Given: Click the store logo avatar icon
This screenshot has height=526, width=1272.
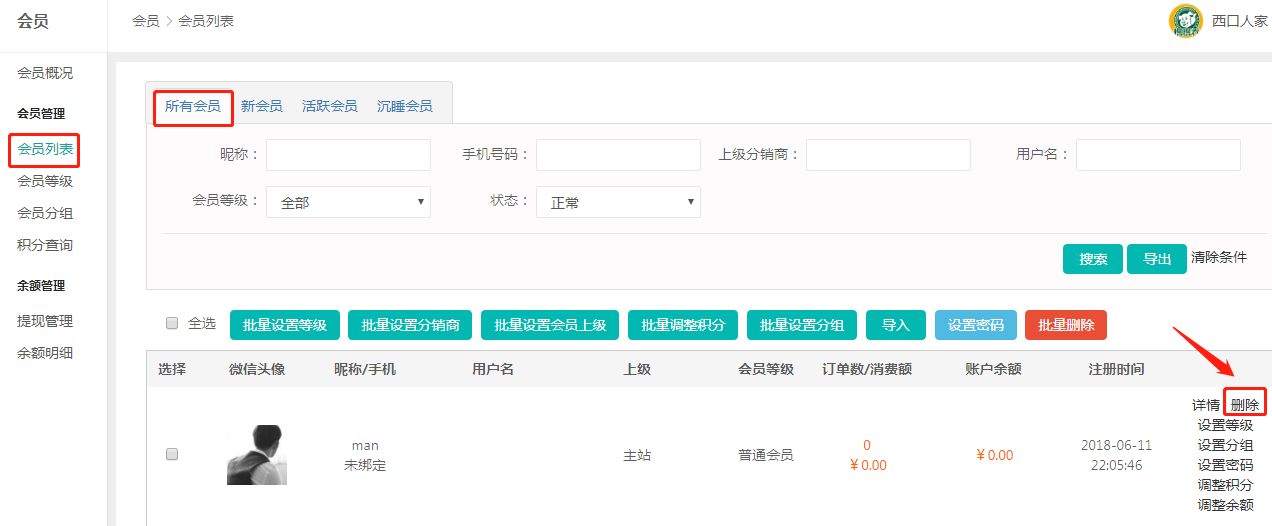Looking at the screenshot, I should [x=1185, y=21].
